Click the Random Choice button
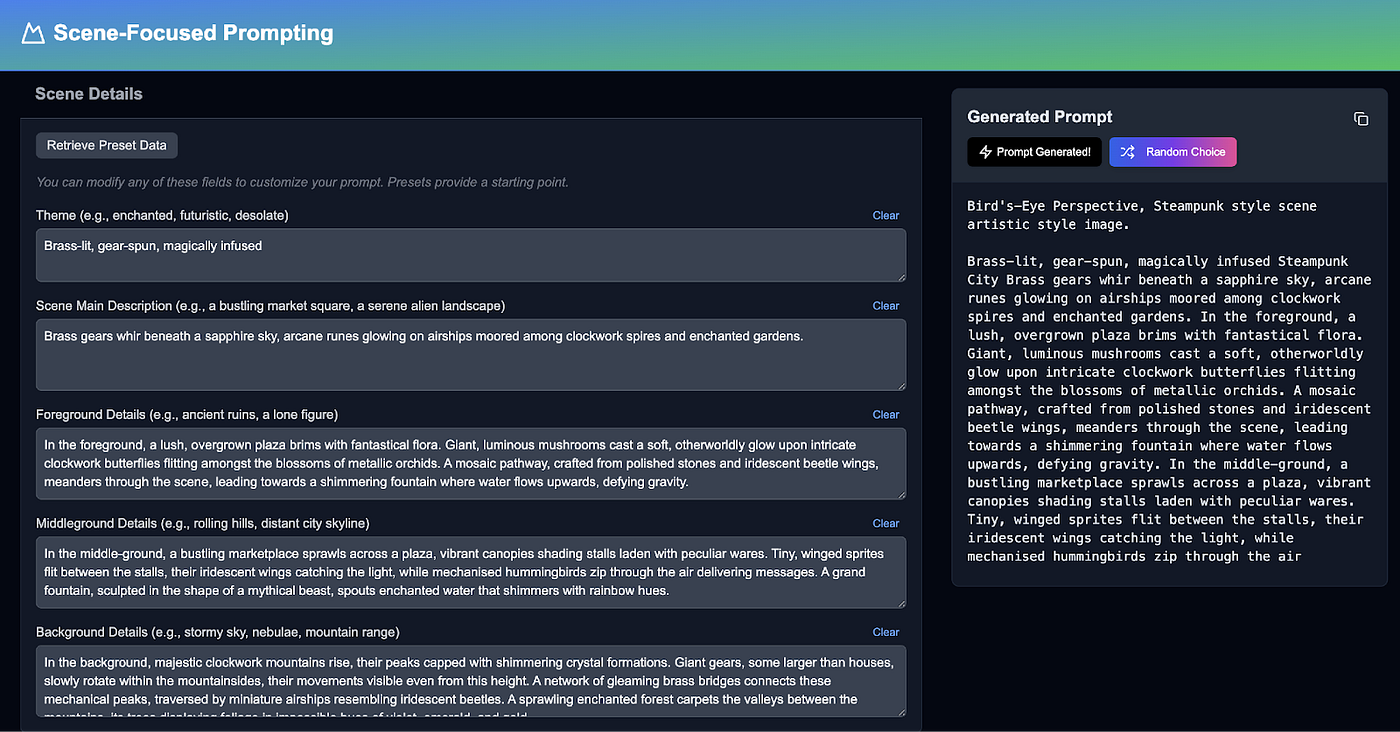The image size is (1400, 732). click(x=1173, y=152)
